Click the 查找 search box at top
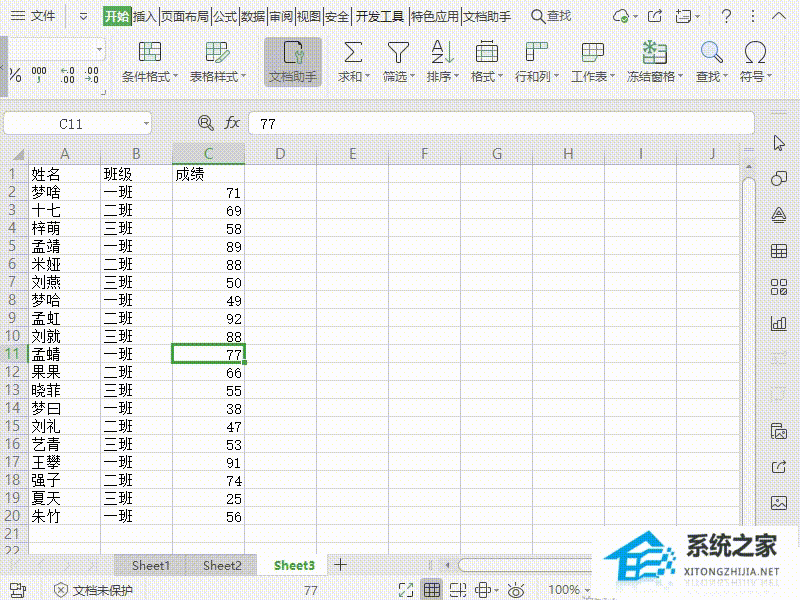Image resolution: width=800 pixels, height=600 pixels. pos(552,16)
